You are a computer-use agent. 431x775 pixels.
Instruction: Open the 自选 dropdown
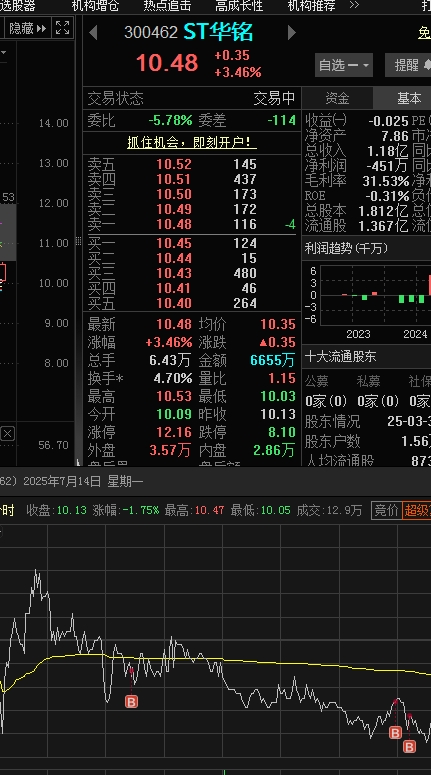pyautogui.click(x=344, y=65)
